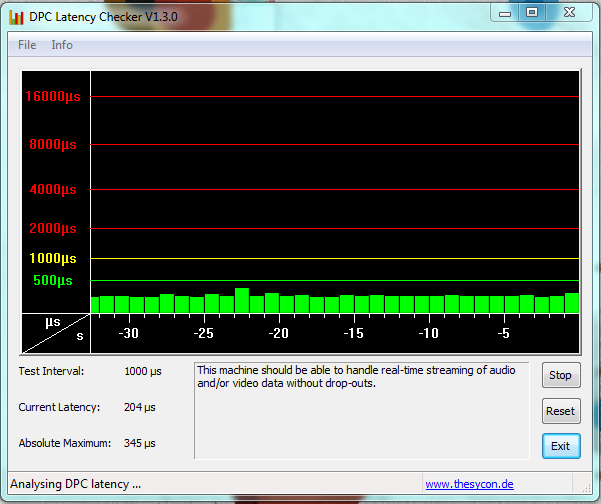This screenshot has height=504, width=601.
Task: Click the DPC Latency Checker V1.3.0 title
Action: (103, 17)
